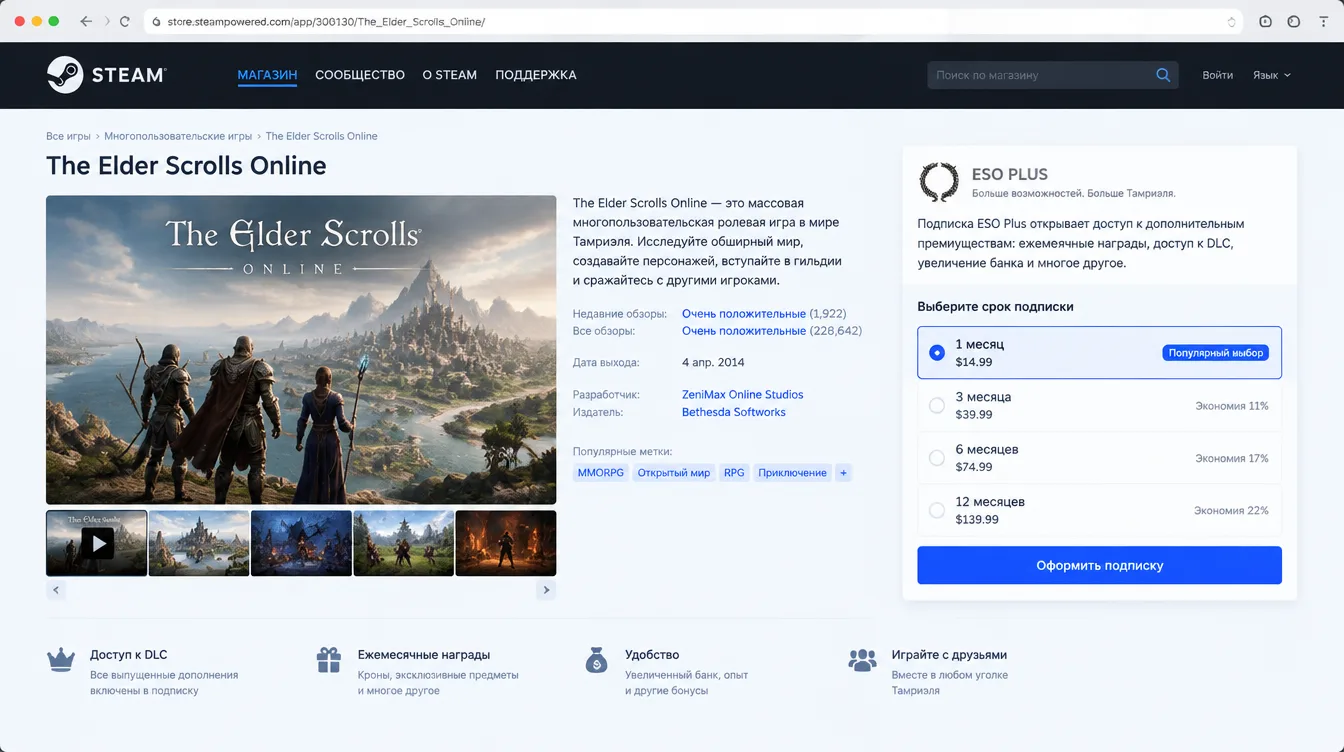Choose the 12 месяцев subscription plan
The width and height of the screenshot is (1344, 752).
pyautogui.click(x=1099, y=510)
